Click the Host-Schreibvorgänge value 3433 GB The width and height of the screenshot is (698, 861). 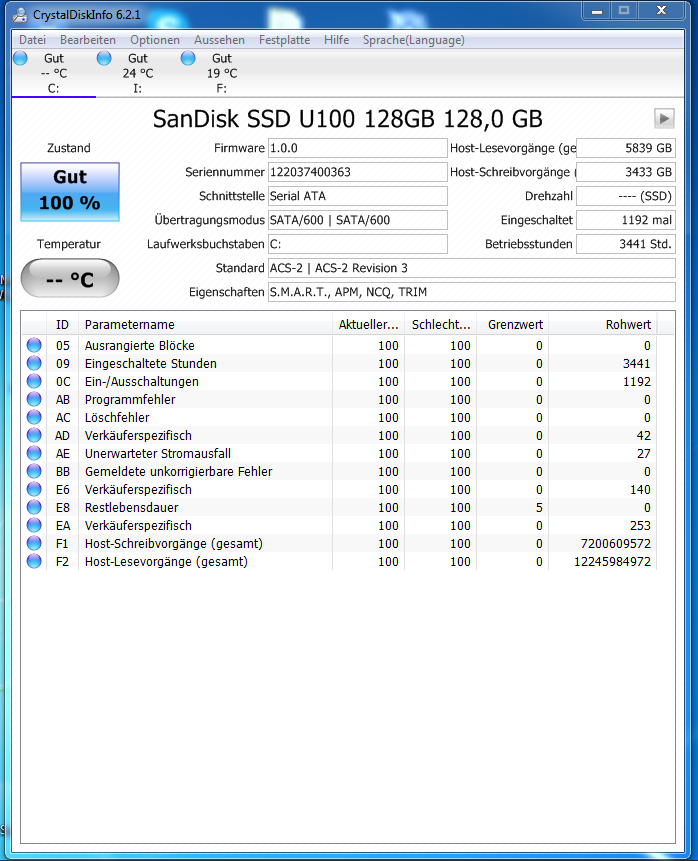(626, 172)
